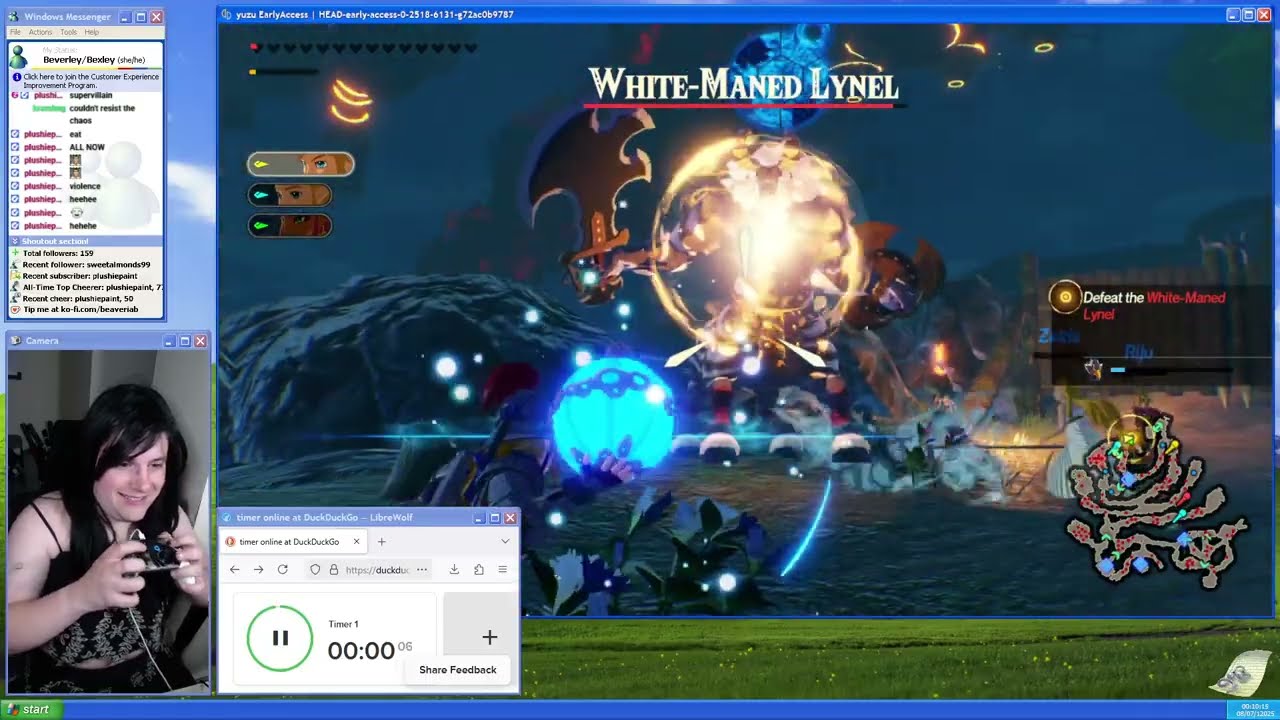Go forward in LibreWolf browser

click(258, 569)
